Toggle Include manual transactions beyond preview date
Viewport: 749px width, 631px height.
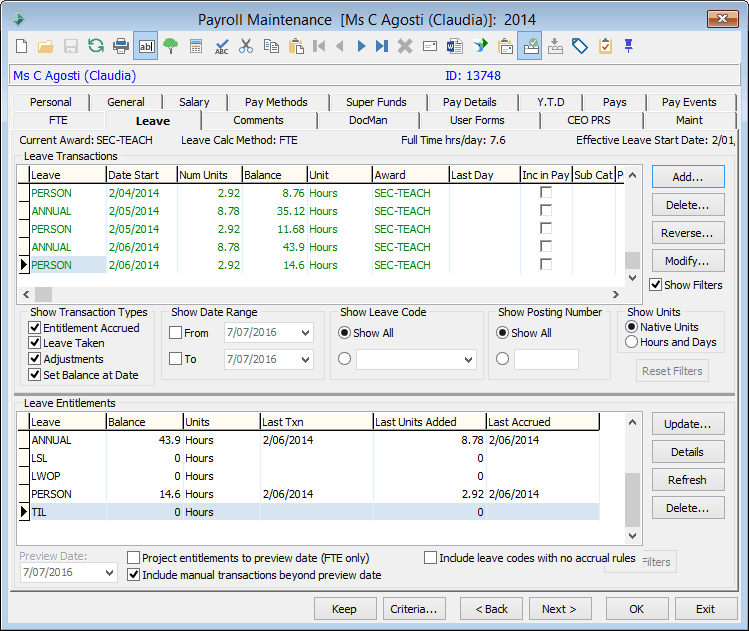tap(134, 575)
